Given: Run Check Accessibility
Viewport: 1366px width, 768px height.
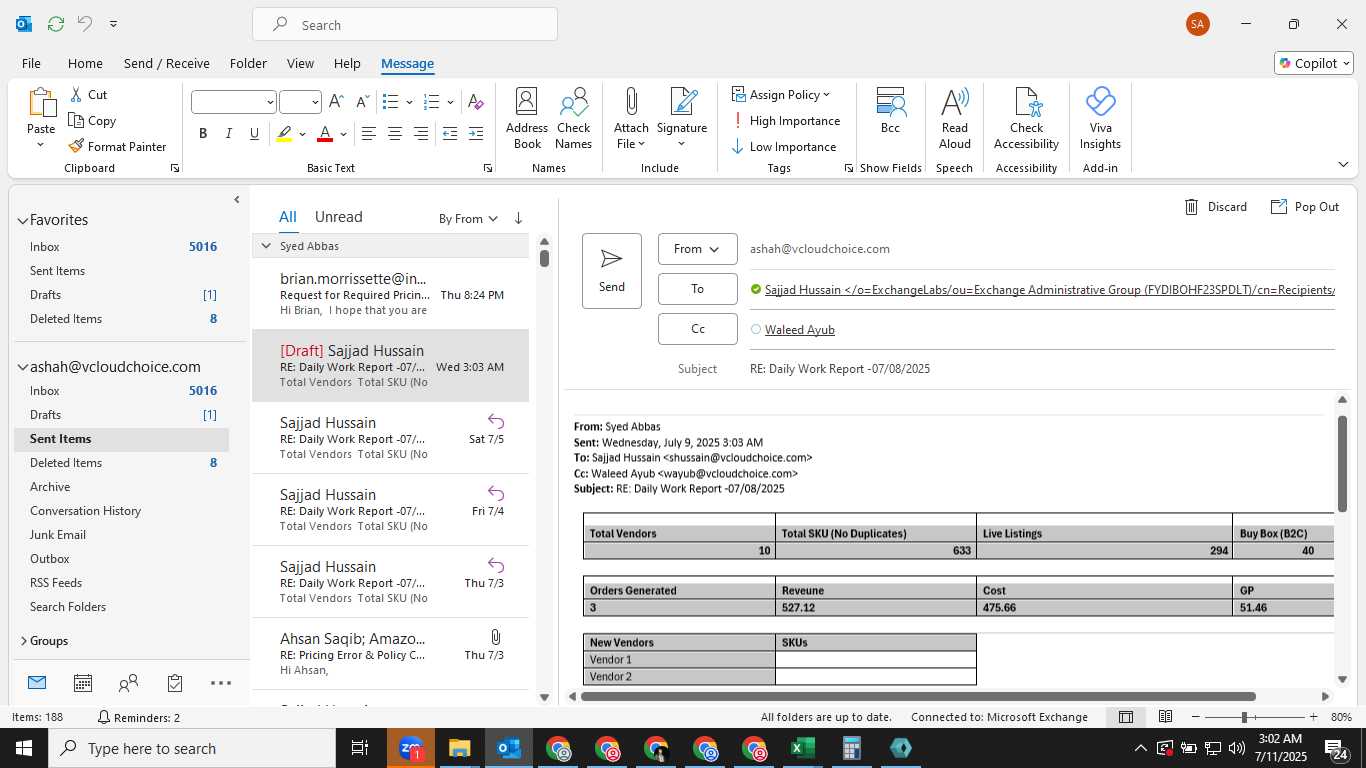Looking at the screenshot, I should pos(1026,118).
